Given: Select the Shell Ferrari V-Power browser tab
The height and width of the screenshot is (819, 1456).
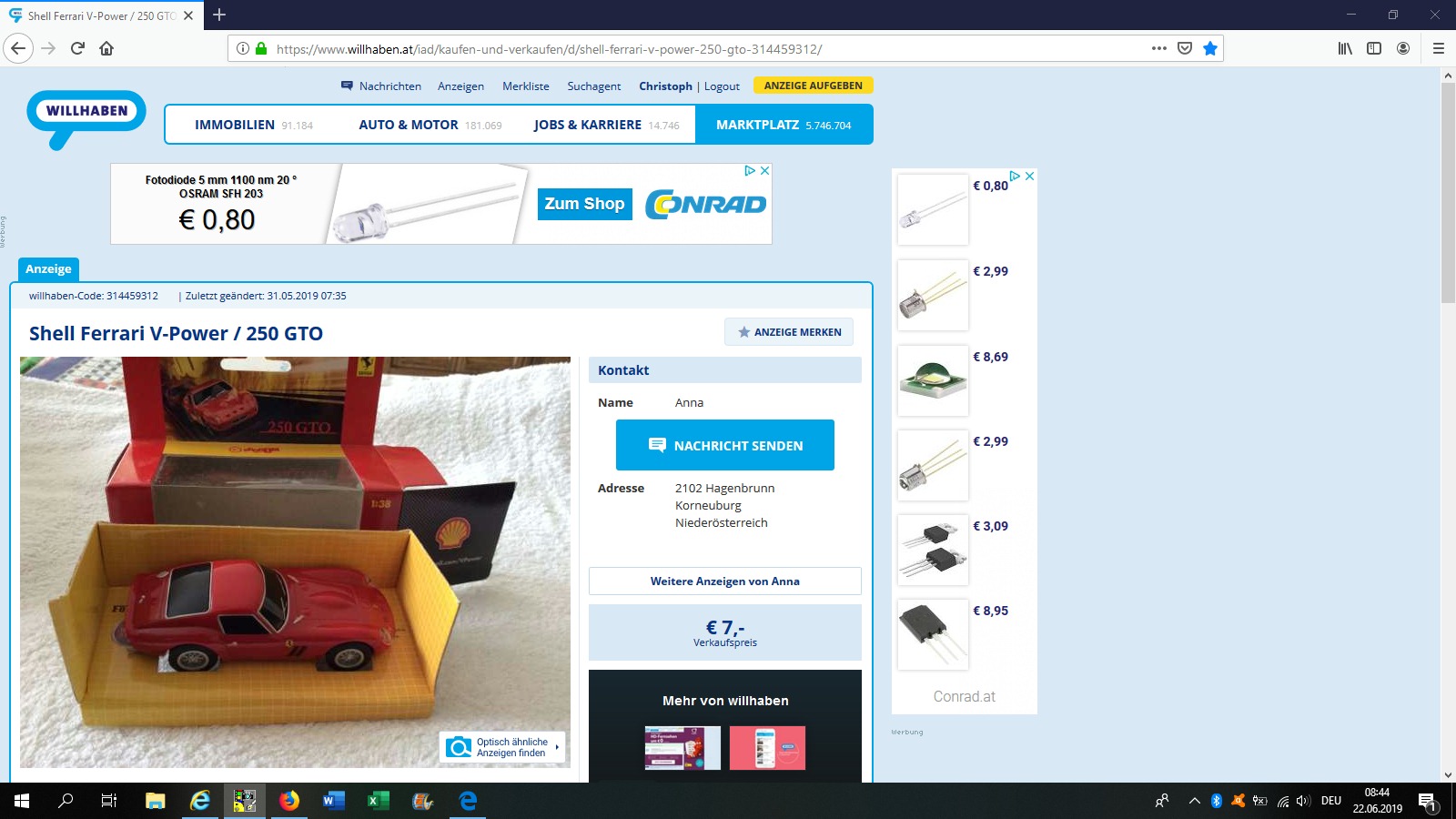Looking at the screenshot, I should pyautogui.click(x=100, y=15).
